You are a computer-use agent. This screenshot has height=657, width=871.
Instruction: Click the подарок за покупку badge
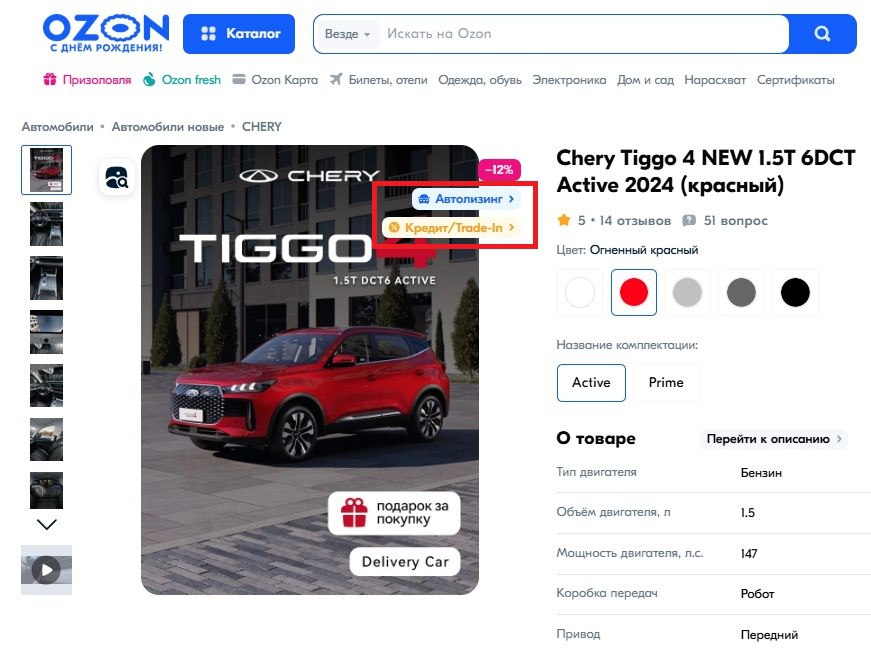point(394,513)
